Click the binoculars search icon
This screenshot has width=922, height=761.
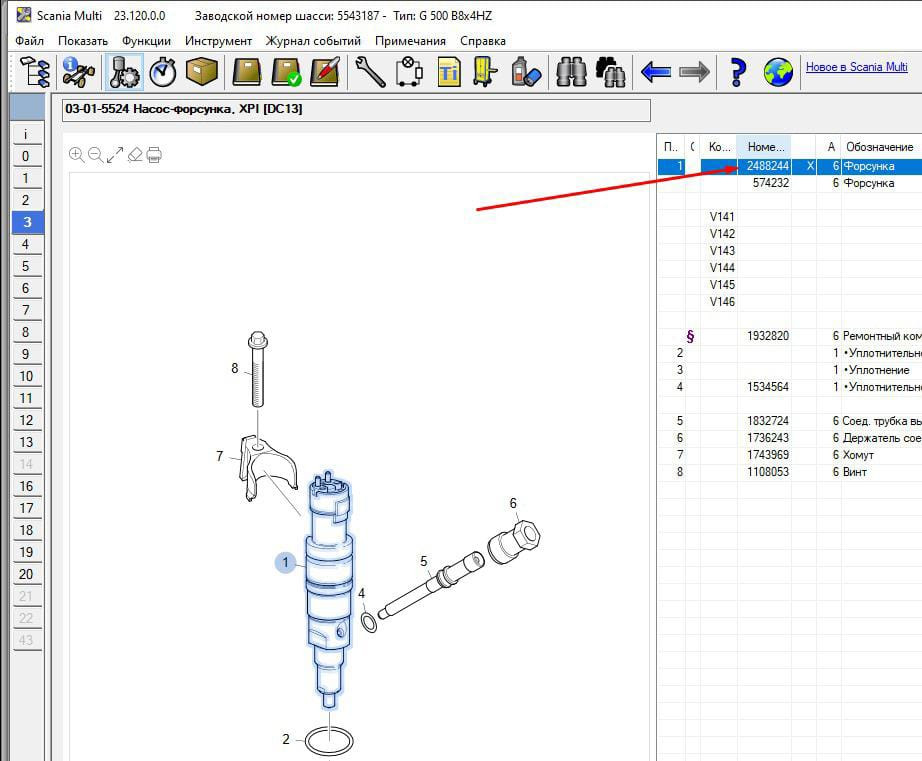(x=572, y=72)
